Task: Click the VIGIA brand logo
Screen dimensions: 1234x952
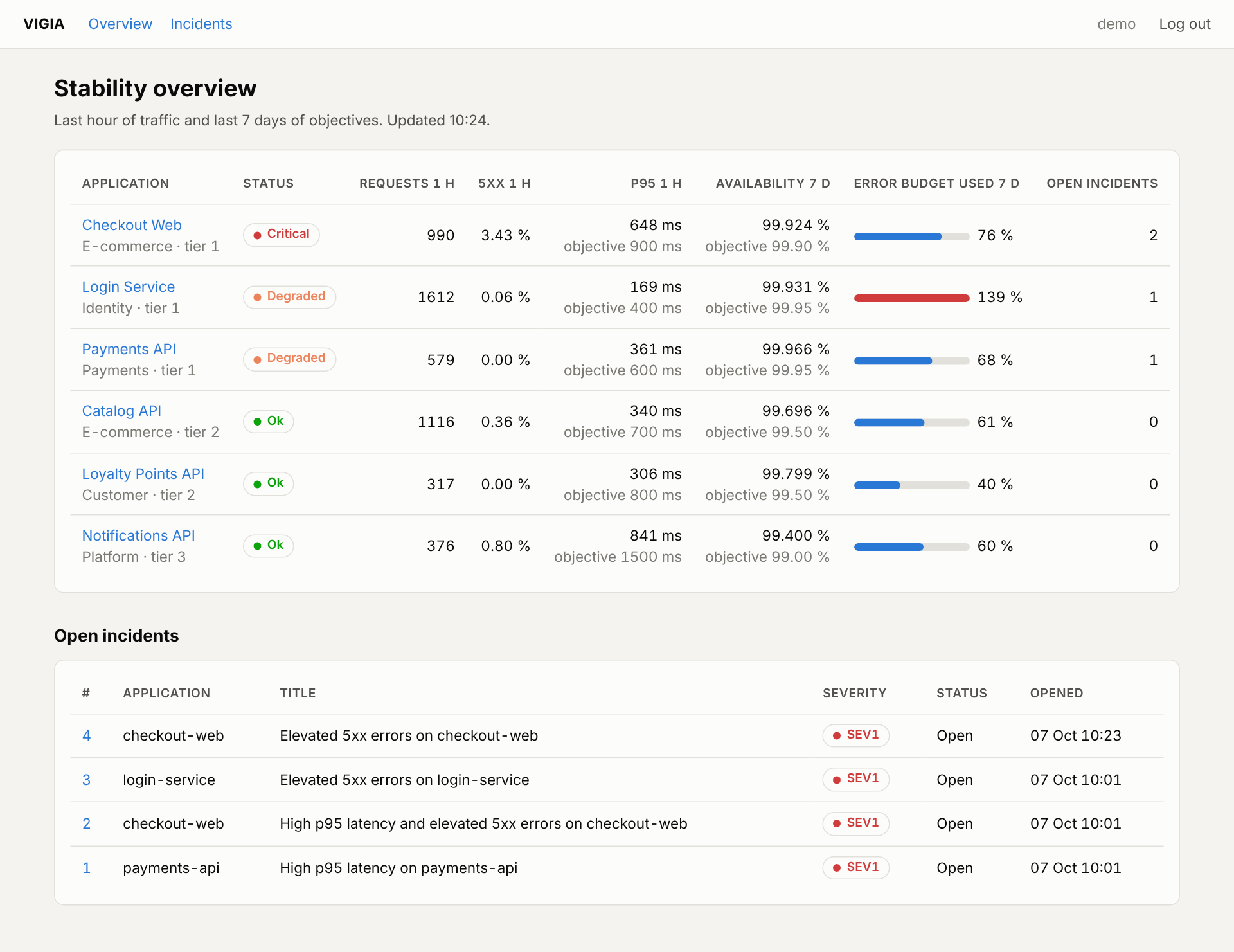Action: click(x=44, y=24)
